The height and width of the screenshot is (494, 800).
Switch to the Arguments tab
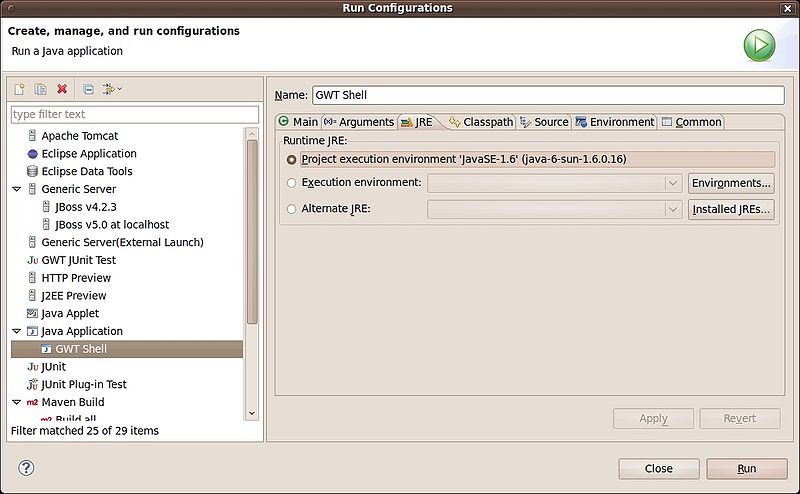click(359, 122)
